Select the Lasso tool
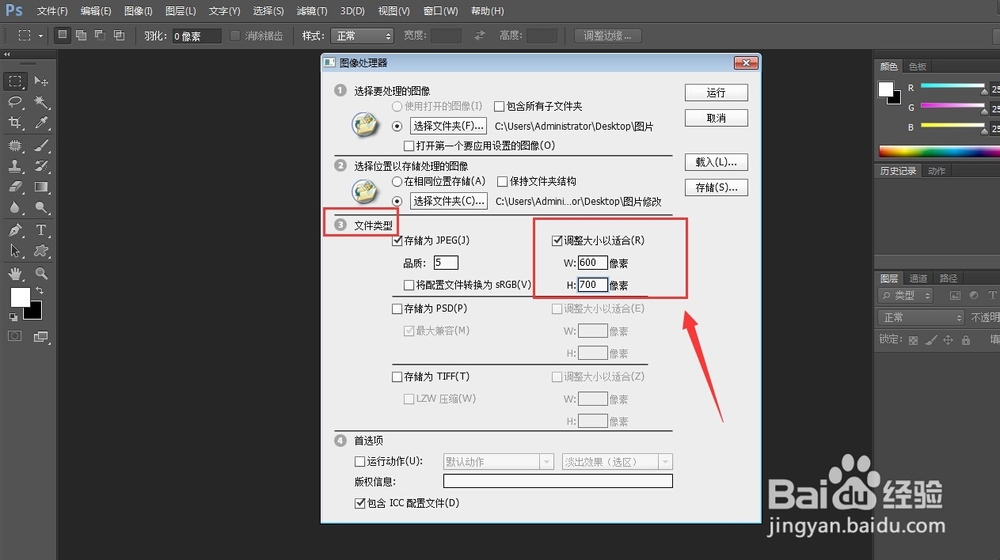 pos(15,102)
